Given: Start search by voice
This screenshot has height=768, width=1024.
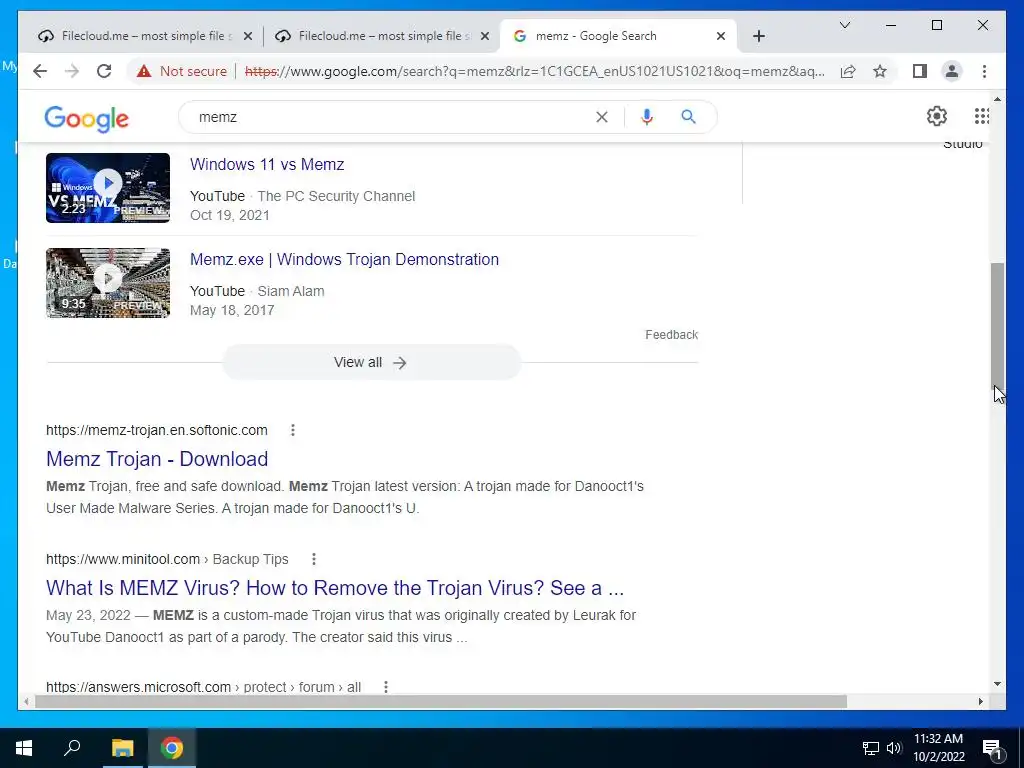Looking at the screenshot, I should click(647, 117).
